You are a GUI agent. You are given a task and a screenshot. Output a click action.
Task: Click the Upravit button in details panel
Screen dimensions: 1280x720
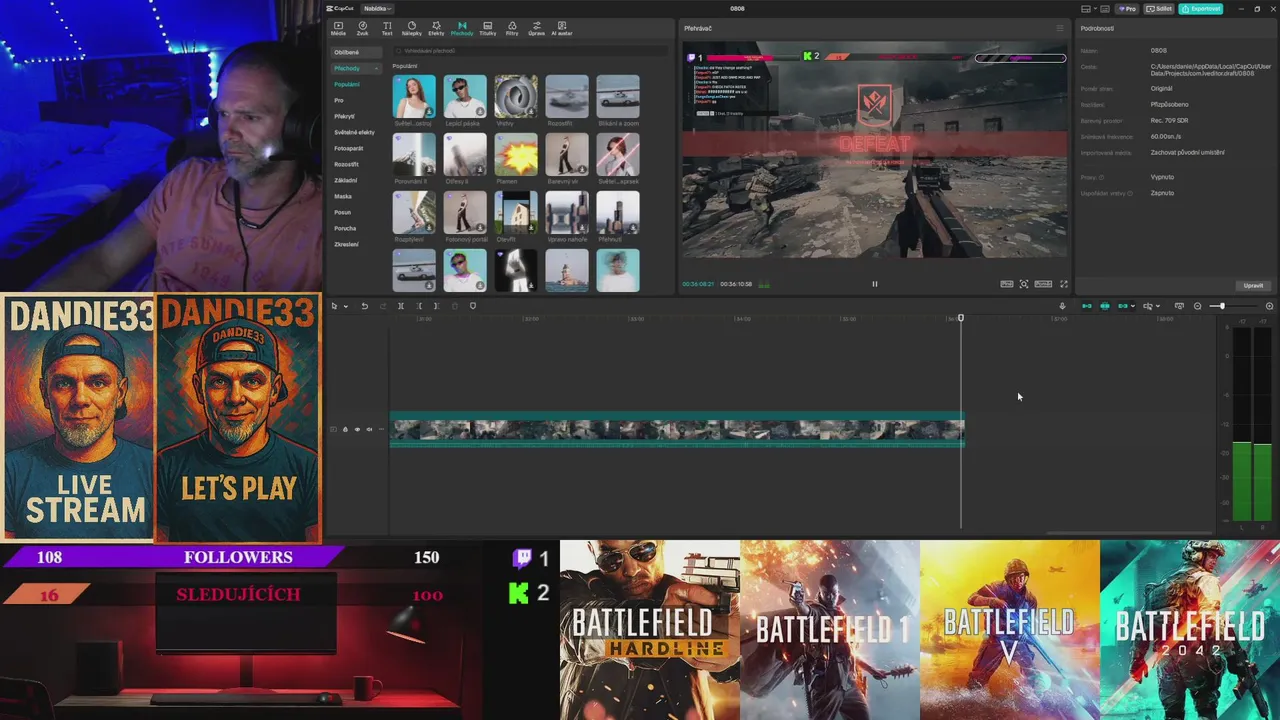[1253, 285]
